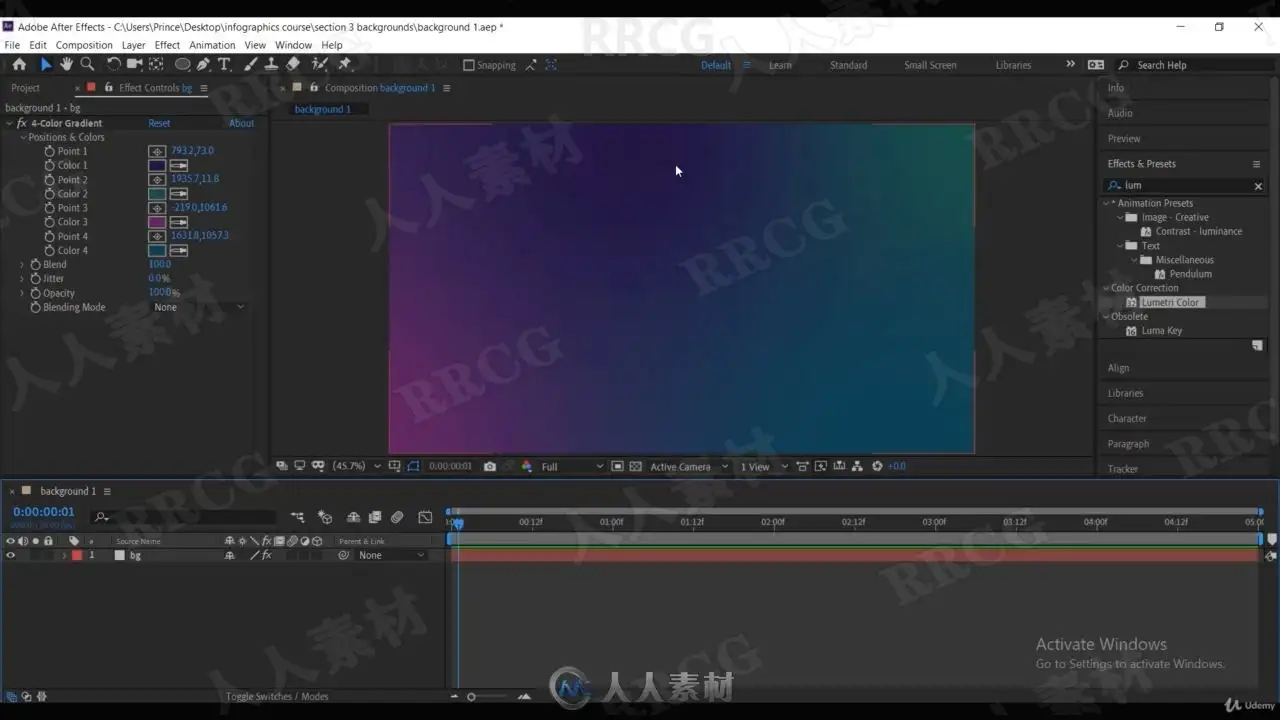The width and height of the screenshot is (1280, 720).
Task: Click the Graph Editor icon in timeline
Action: 425,517
